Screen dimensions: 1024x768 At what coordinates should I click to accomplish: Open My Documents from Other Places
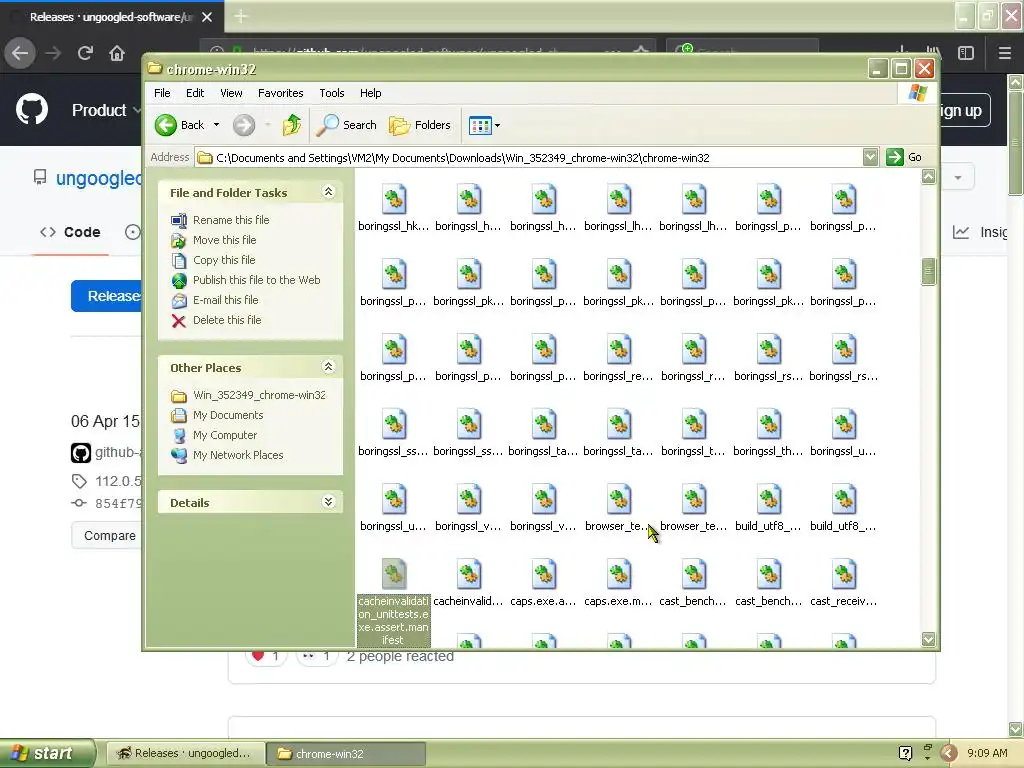click(x=228, y=415)
